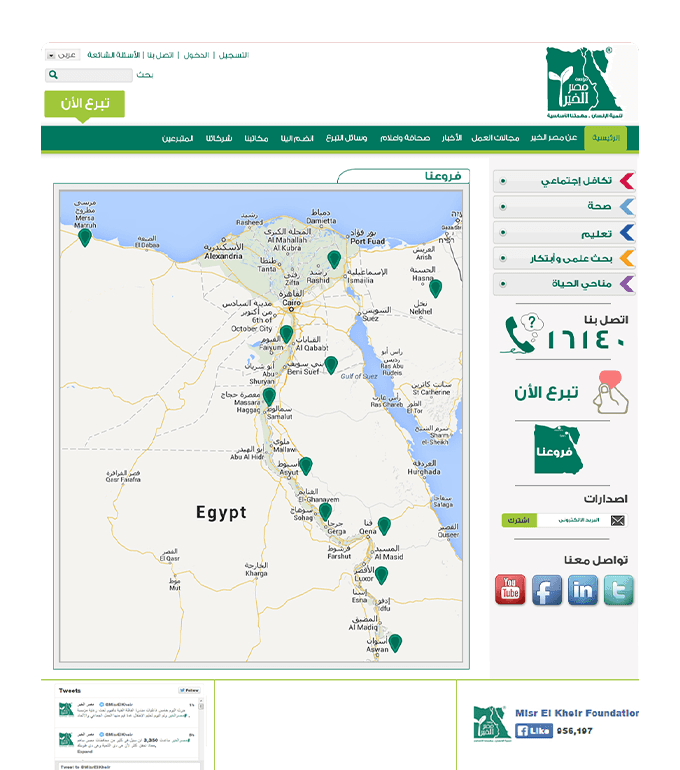Click the search magnifier icon
680x770 pixels.
54,75
